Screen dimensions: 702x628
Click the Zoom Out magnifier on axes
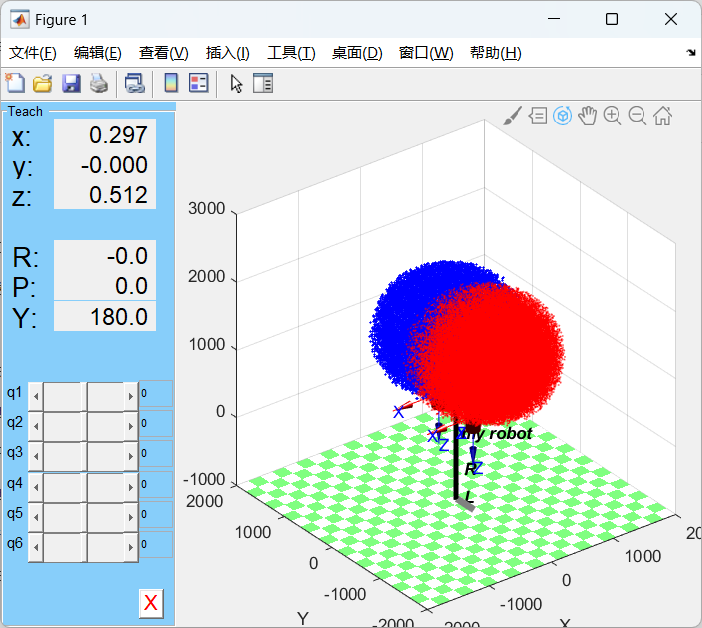637,116
